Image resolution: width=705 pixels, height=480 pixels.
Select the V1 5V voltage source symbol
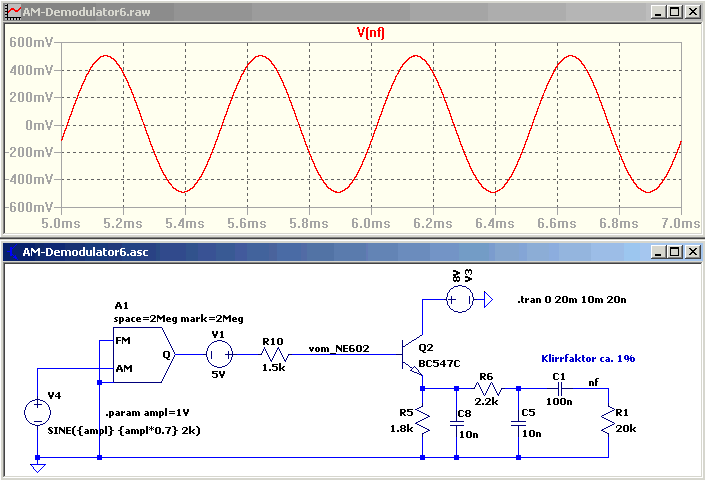click(219, 355)
